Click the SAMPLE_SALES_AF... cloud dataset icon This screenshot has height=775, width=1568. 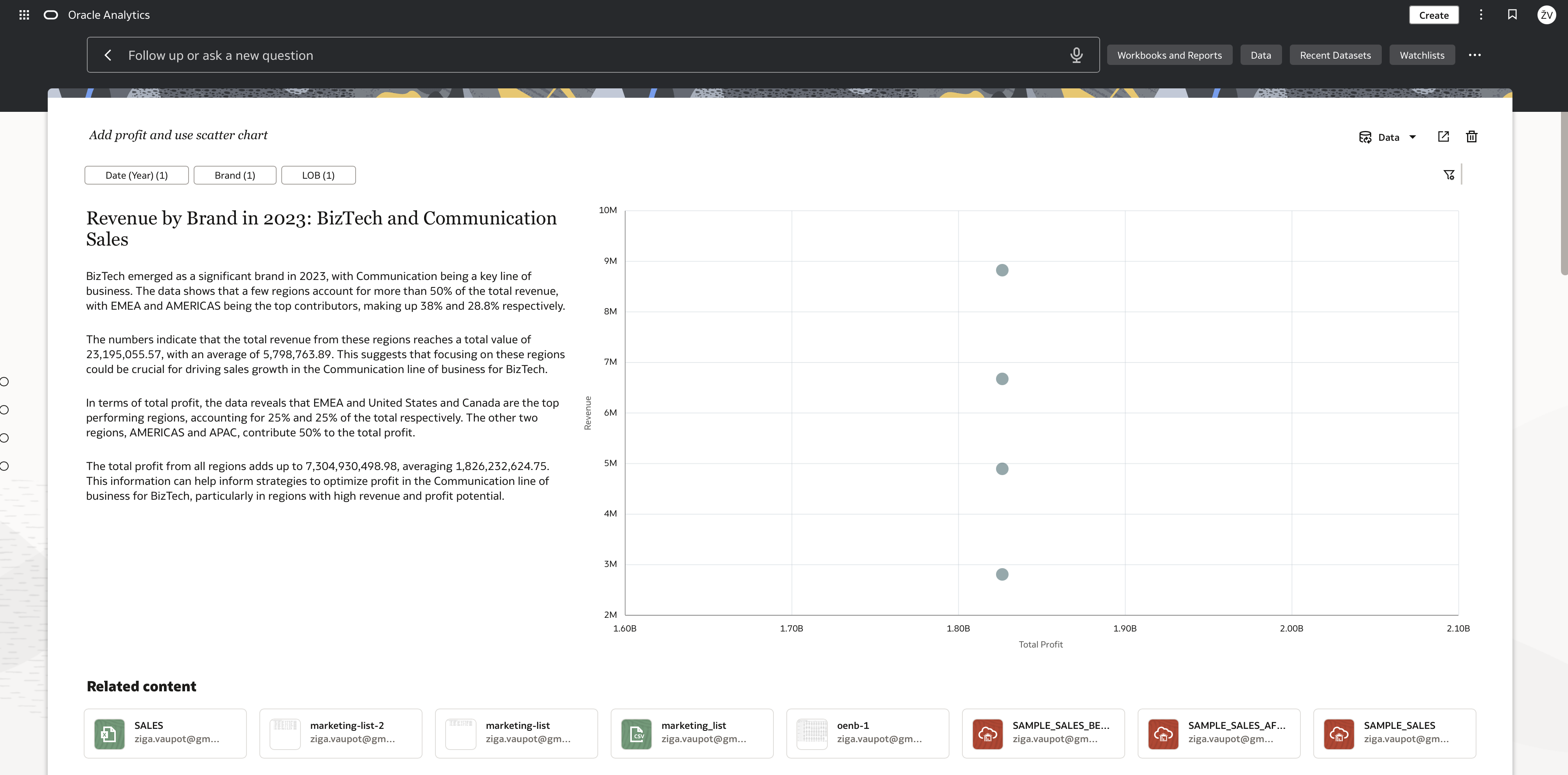click(1163, 734)
